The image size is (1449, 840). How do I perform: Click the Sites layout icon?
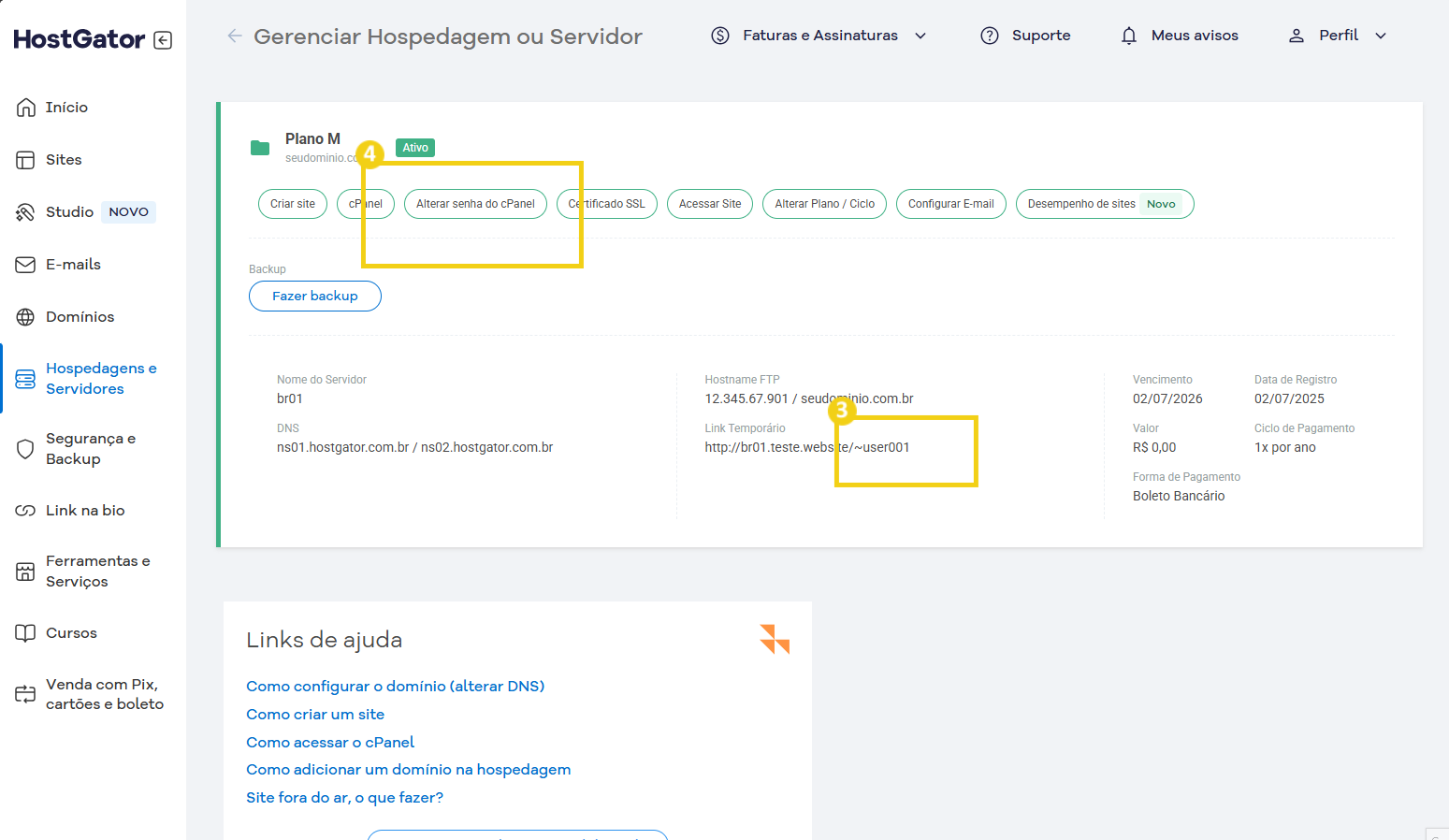point(25,160)
